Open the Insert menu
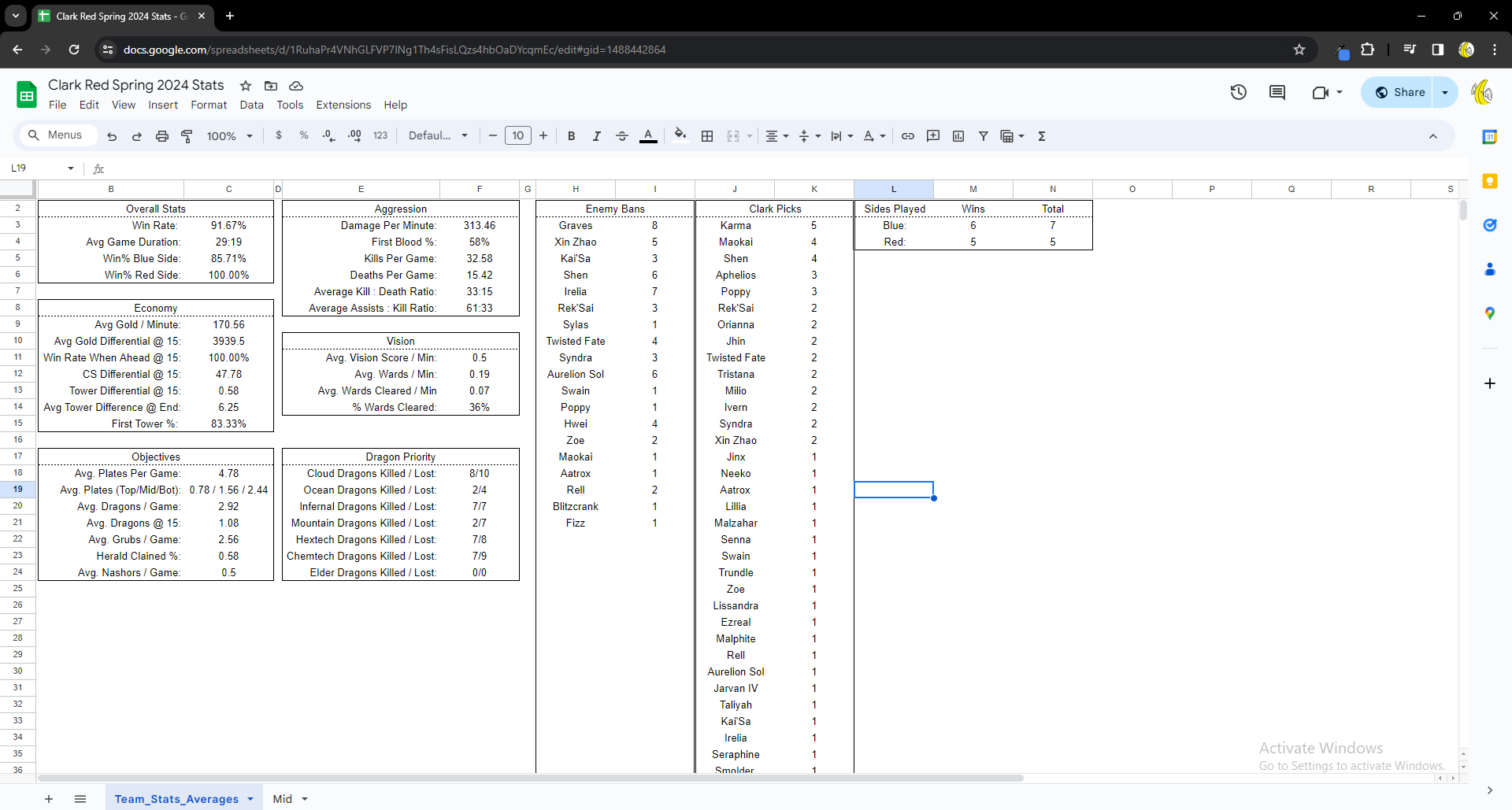This screenshot has width=1512, height=810. pos(163,105)
